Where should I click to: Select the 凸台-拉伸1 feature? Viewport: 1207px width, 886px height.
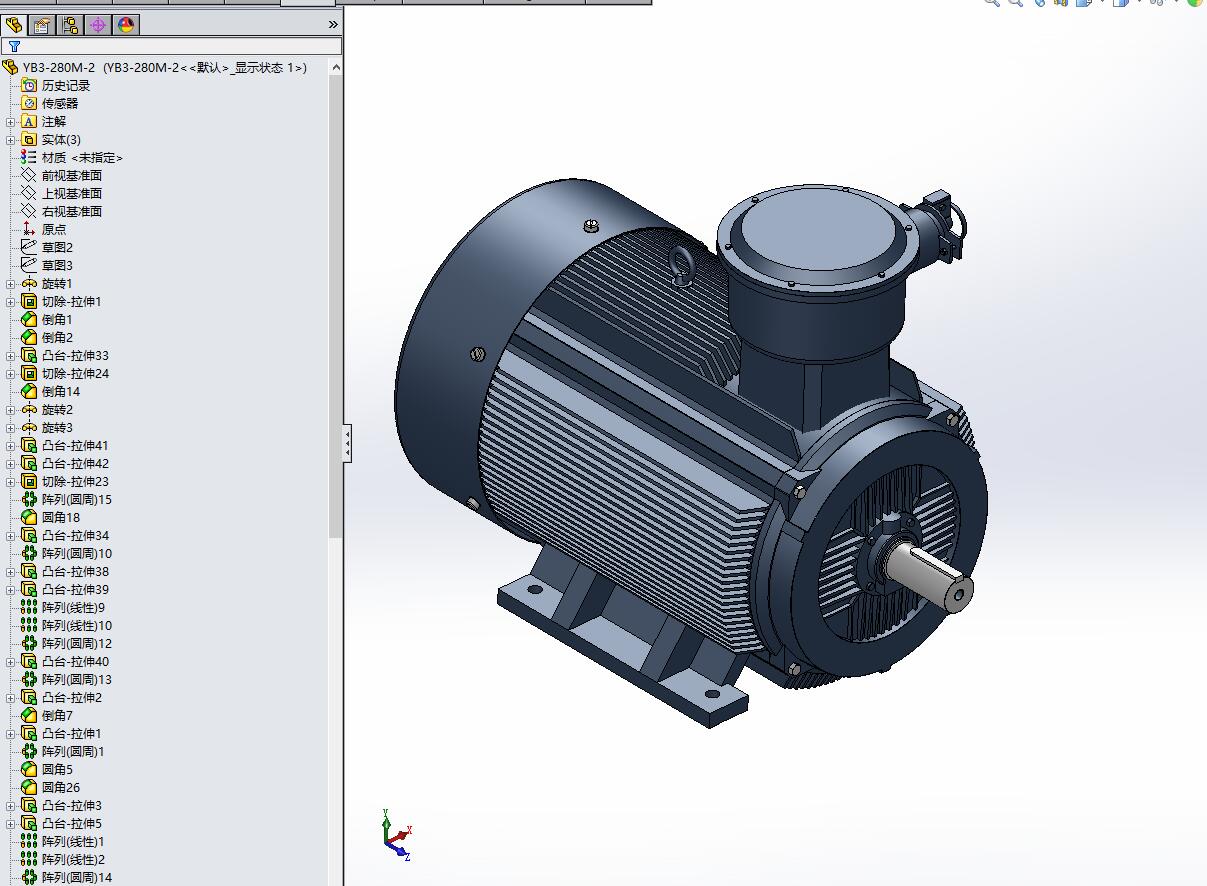62,733
